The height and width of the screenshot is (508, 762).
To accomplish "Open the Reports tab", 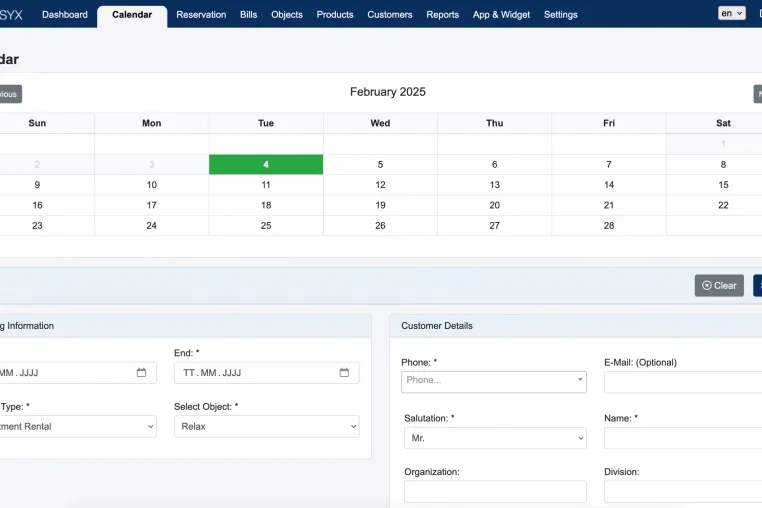I will [443, 15].
